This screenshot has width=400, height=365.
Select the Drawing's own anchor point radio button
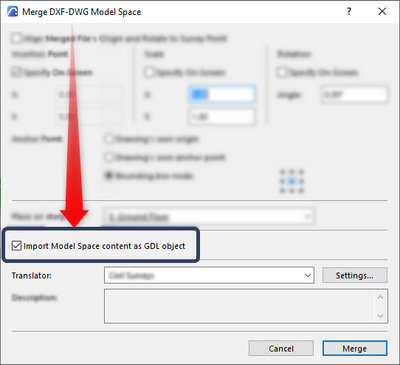109,157
